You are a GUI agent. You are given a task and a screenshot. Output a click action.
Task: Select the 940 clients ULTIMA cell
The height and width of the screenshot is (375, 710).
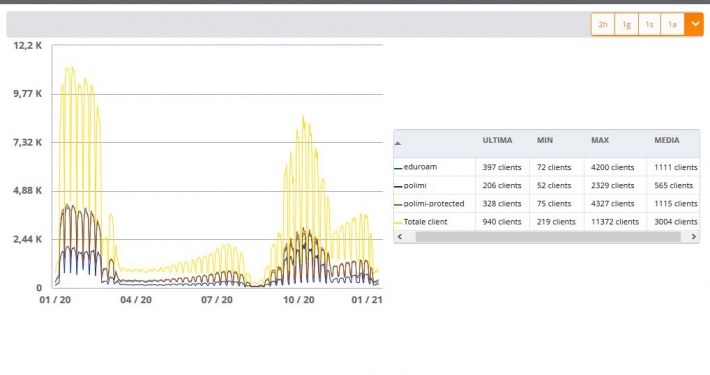point(502,221)
